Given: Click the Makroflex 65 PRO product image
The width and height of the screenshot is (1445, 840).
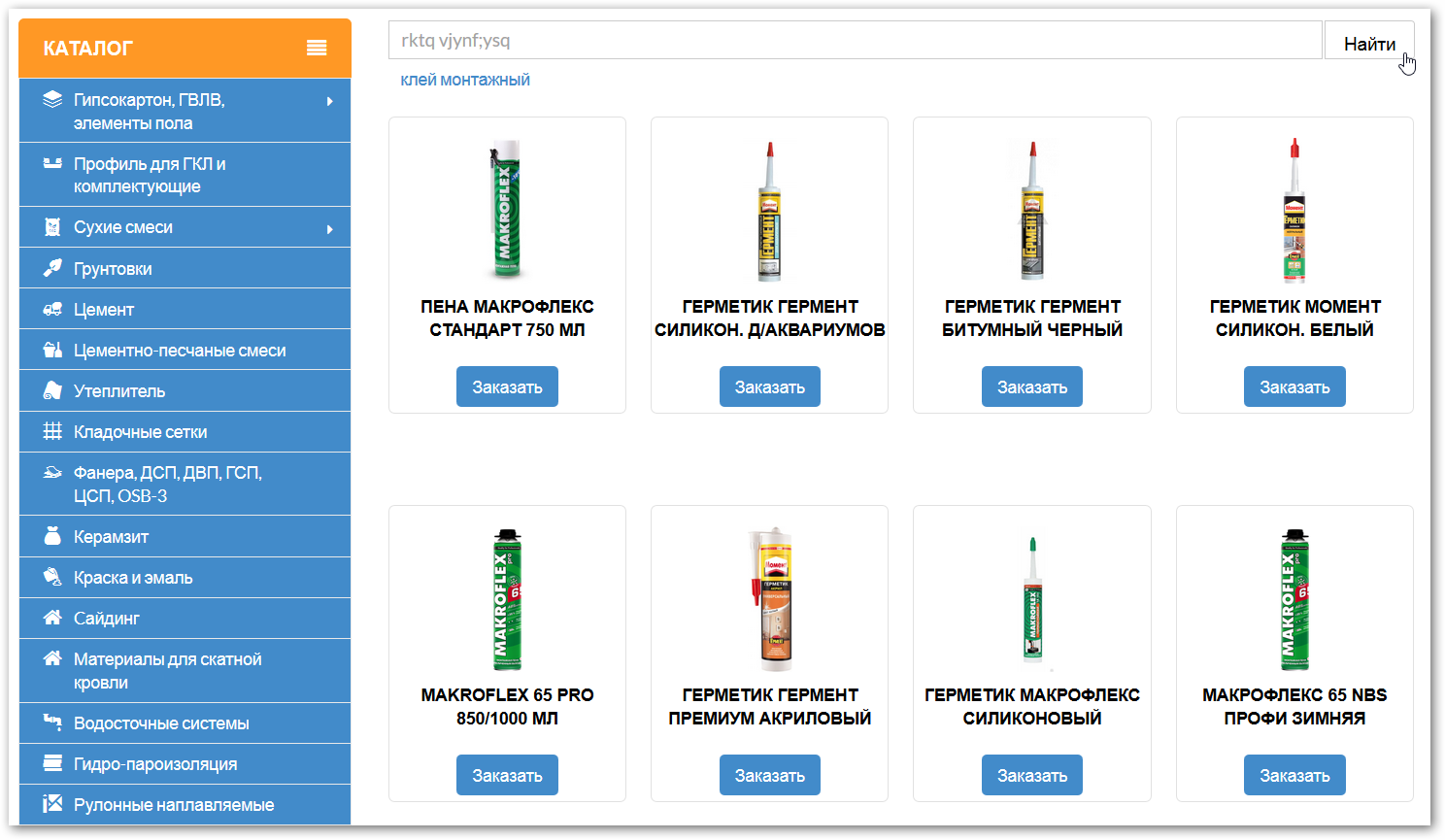Looking at the screenshot, I should [x=507, y=599].
